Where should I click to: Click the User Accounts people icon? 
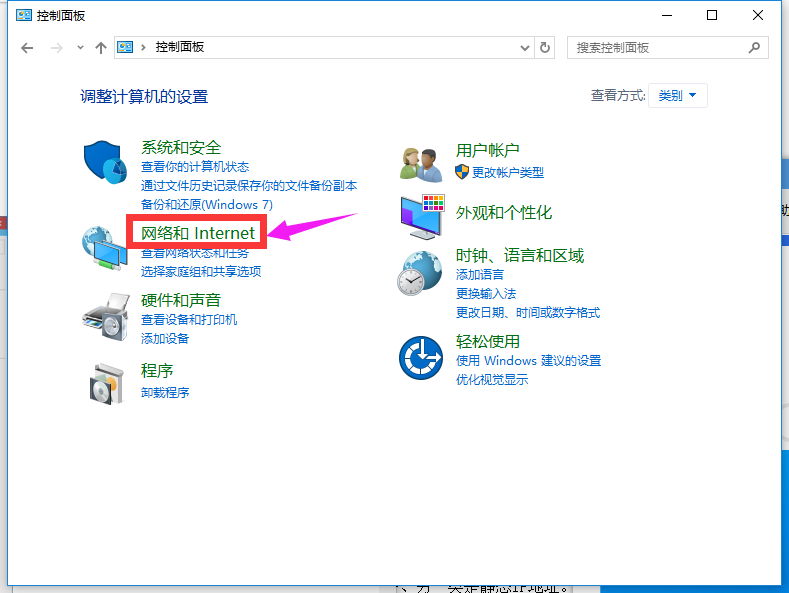[421, 162]
